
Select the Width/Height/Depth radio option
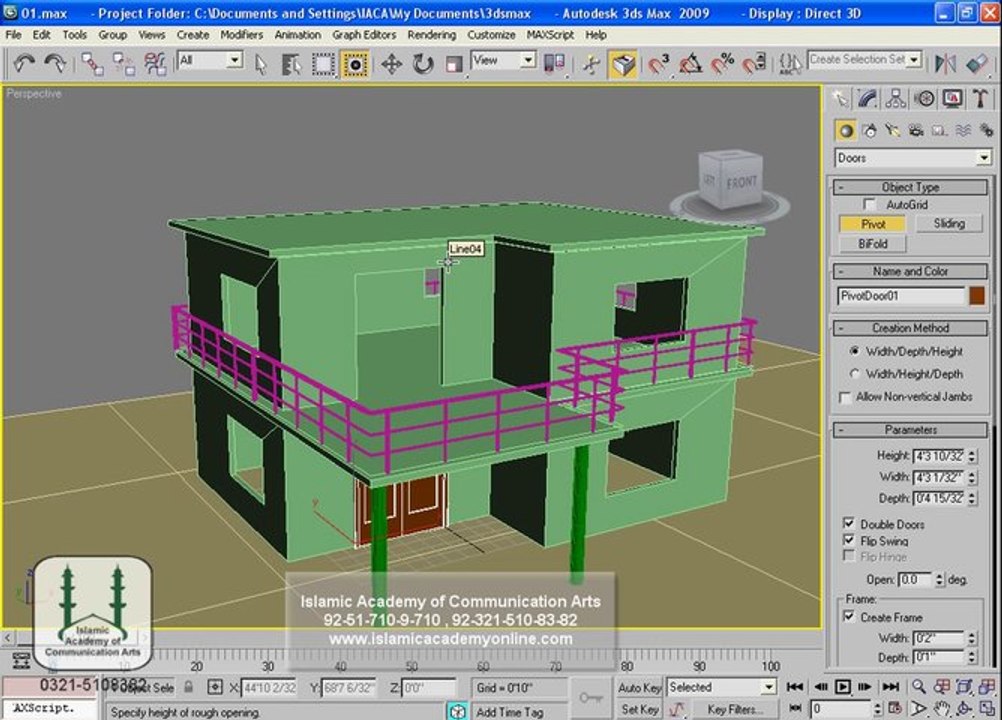coord(854,374)
